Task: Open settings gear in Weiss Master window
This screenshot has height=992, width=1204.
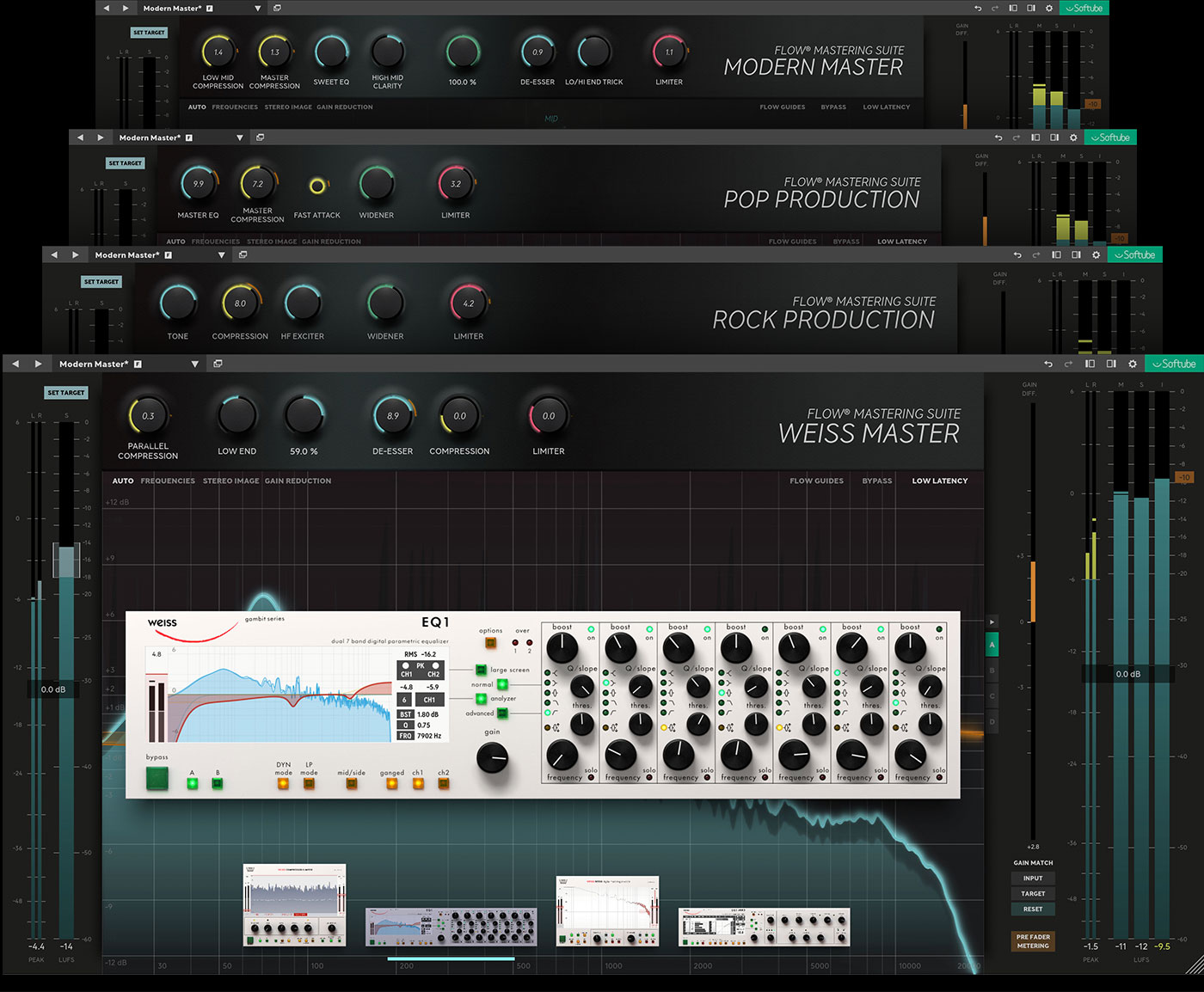Action: tap(1133, 364)
